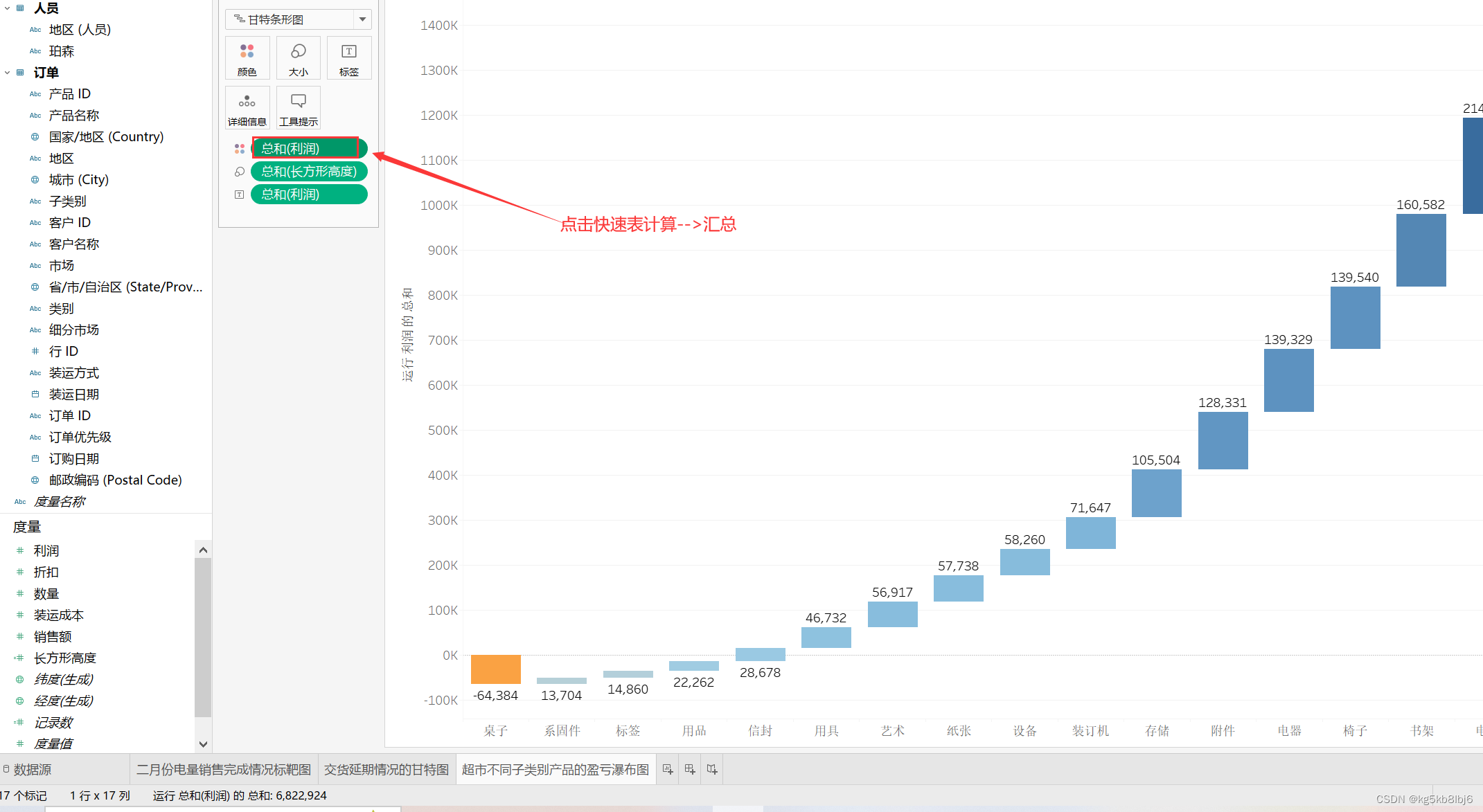The width and height of the screenshot is (1483, 812).
Task: Select the 地区 (人员) field
Action: click(x=80, y=30)
